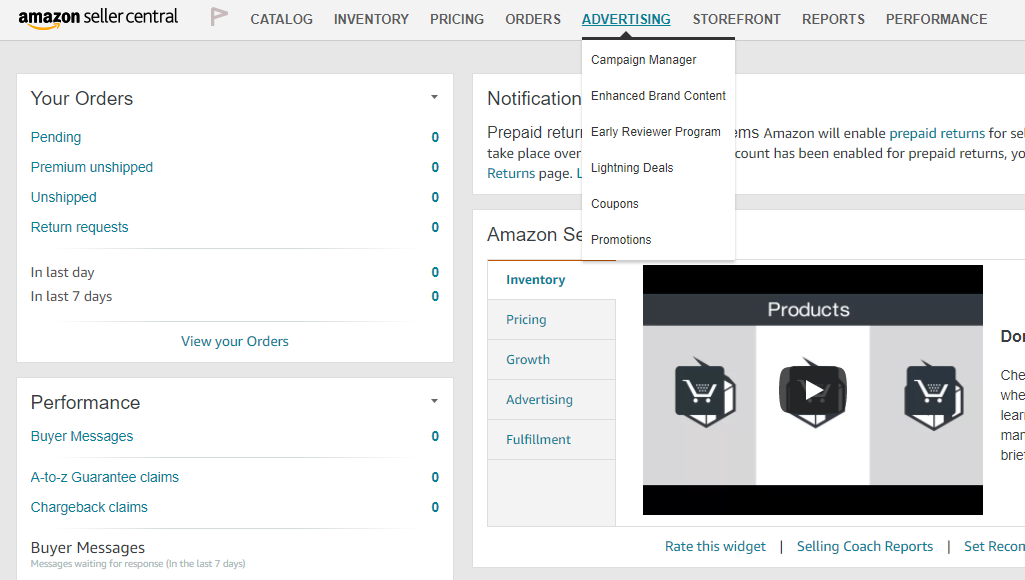Collapse the Performance widget arrow
Screen dimensions: 1025x580
pos(434,401)
